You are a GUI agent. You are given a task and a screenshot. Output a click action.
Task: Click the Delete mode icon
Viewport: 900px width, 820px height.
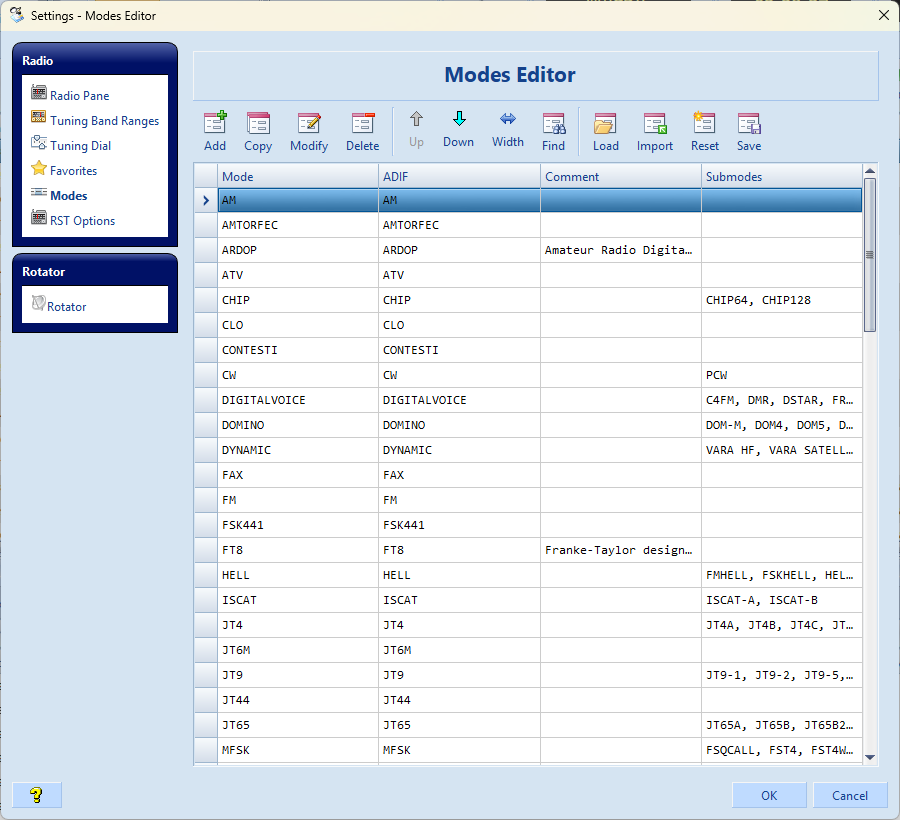click(x=362, y=124)
